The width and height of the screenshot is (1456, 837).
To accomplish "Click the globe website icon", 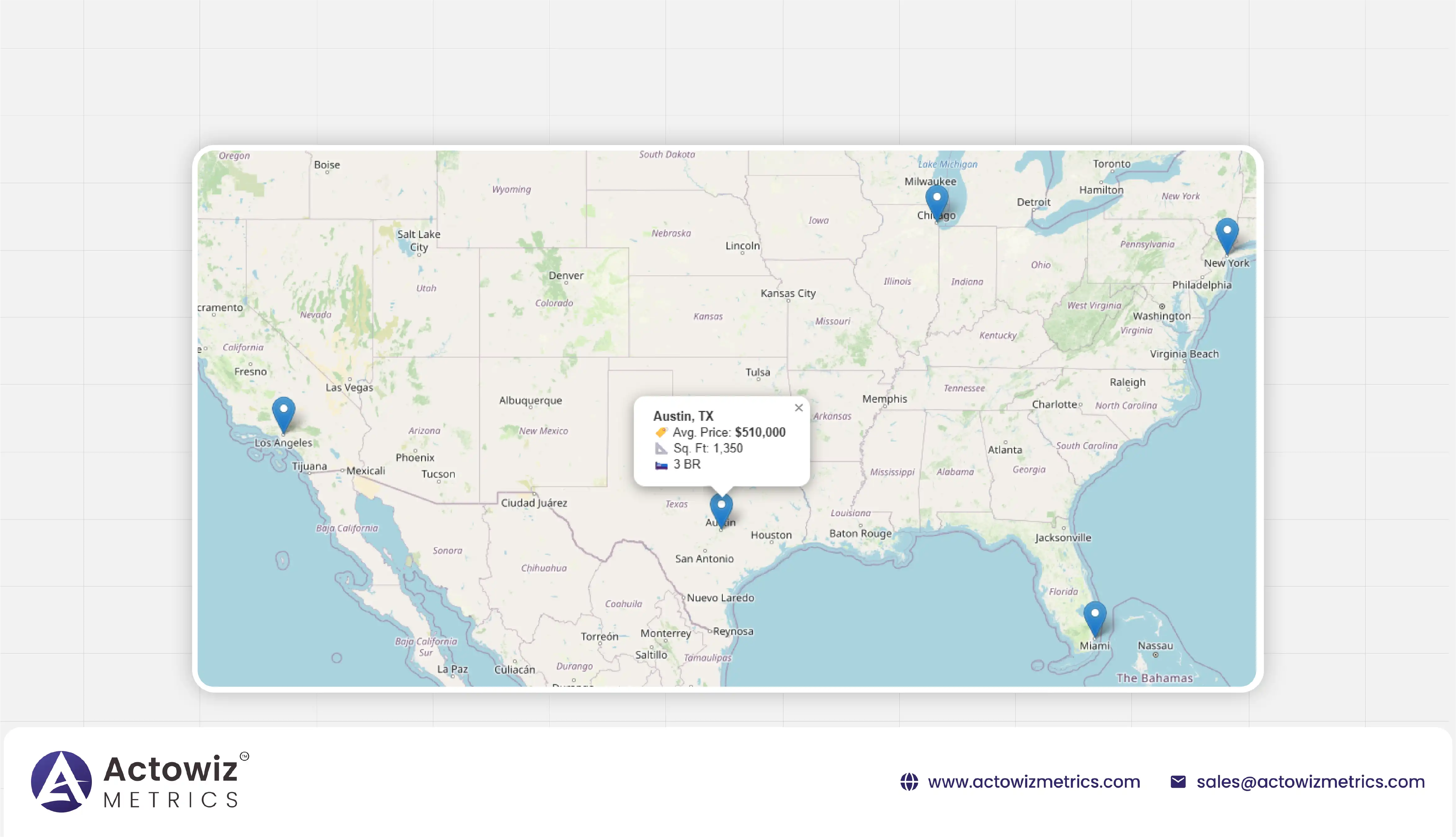I will tap(909, 782).
